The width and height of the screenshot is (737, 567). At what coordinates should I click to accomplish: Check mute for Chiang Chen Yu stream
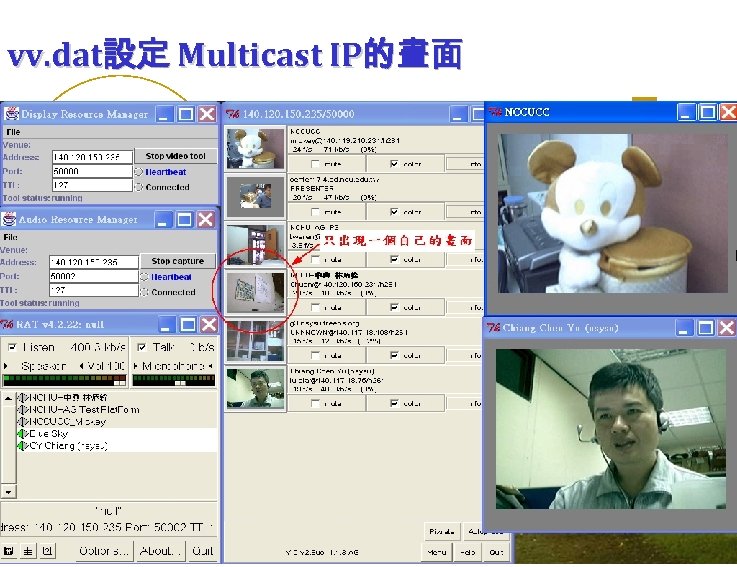click(315, 403)
